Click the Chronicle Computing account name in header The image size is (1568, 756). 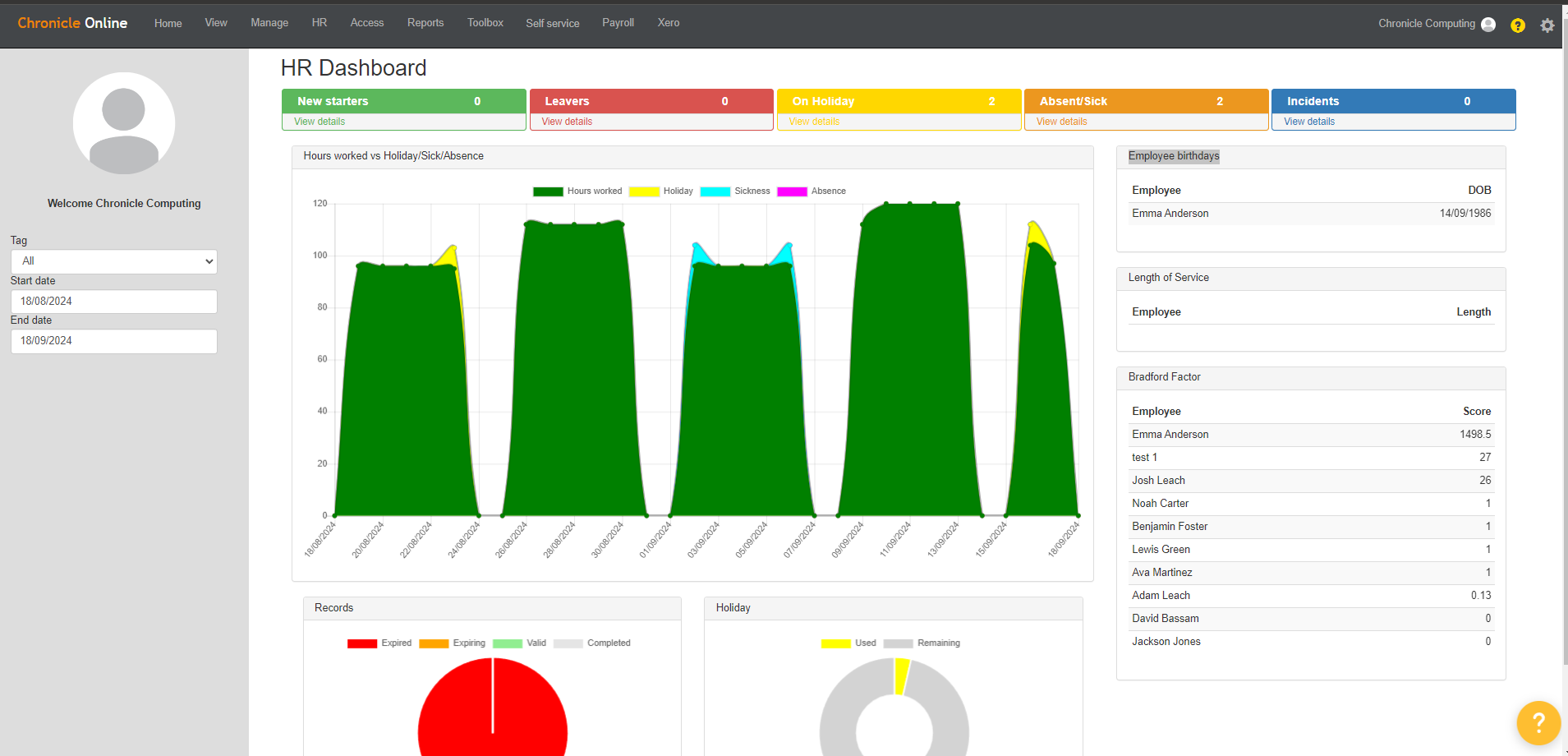click(x=1427, y=24)
